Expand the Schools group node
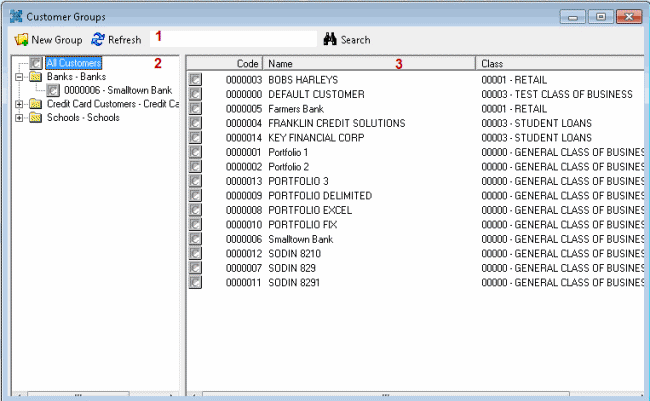Screen dimensions: 650x401 19,118
